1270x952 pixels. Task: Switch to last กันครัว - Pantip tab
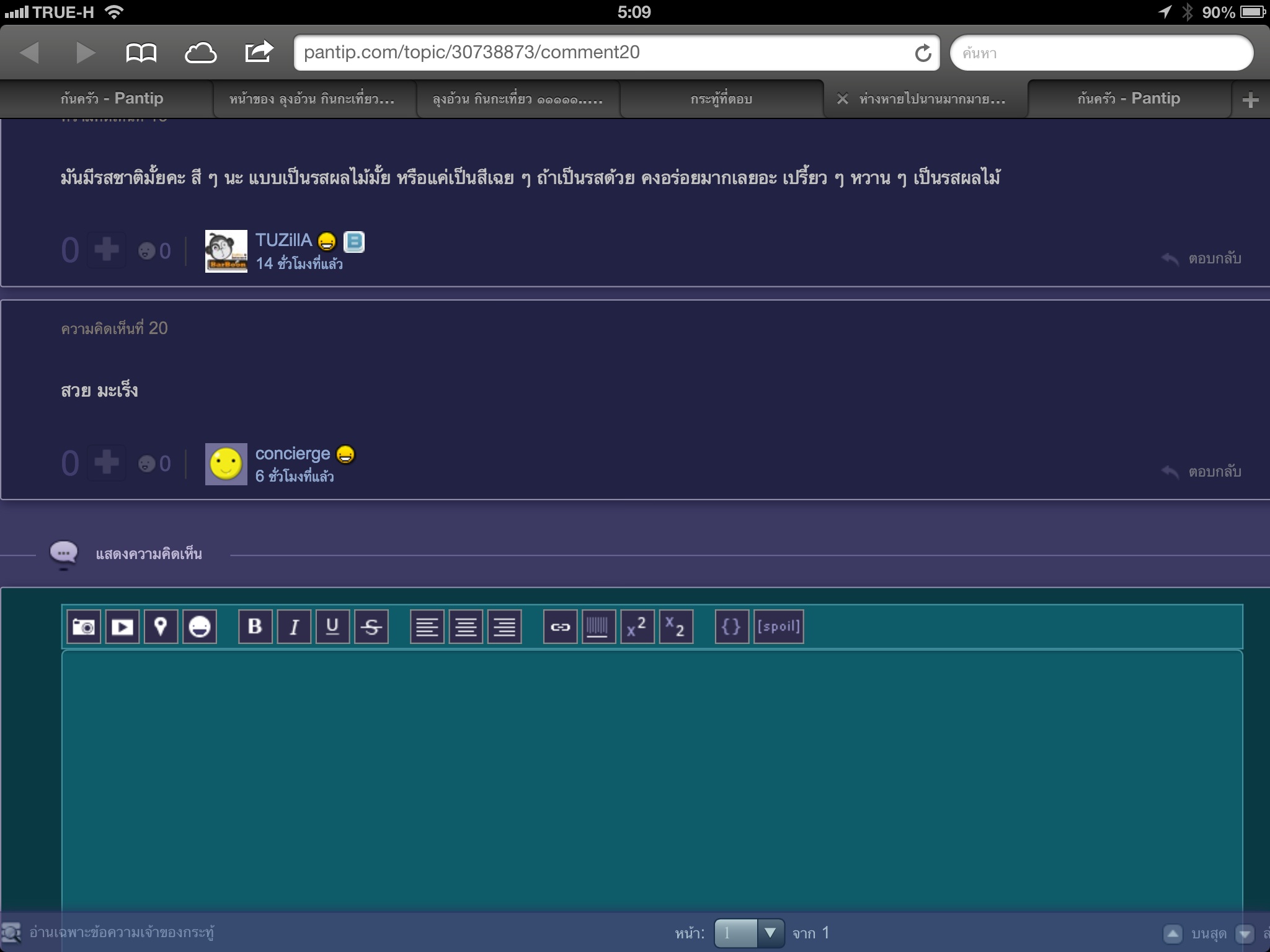[1129, 99]
